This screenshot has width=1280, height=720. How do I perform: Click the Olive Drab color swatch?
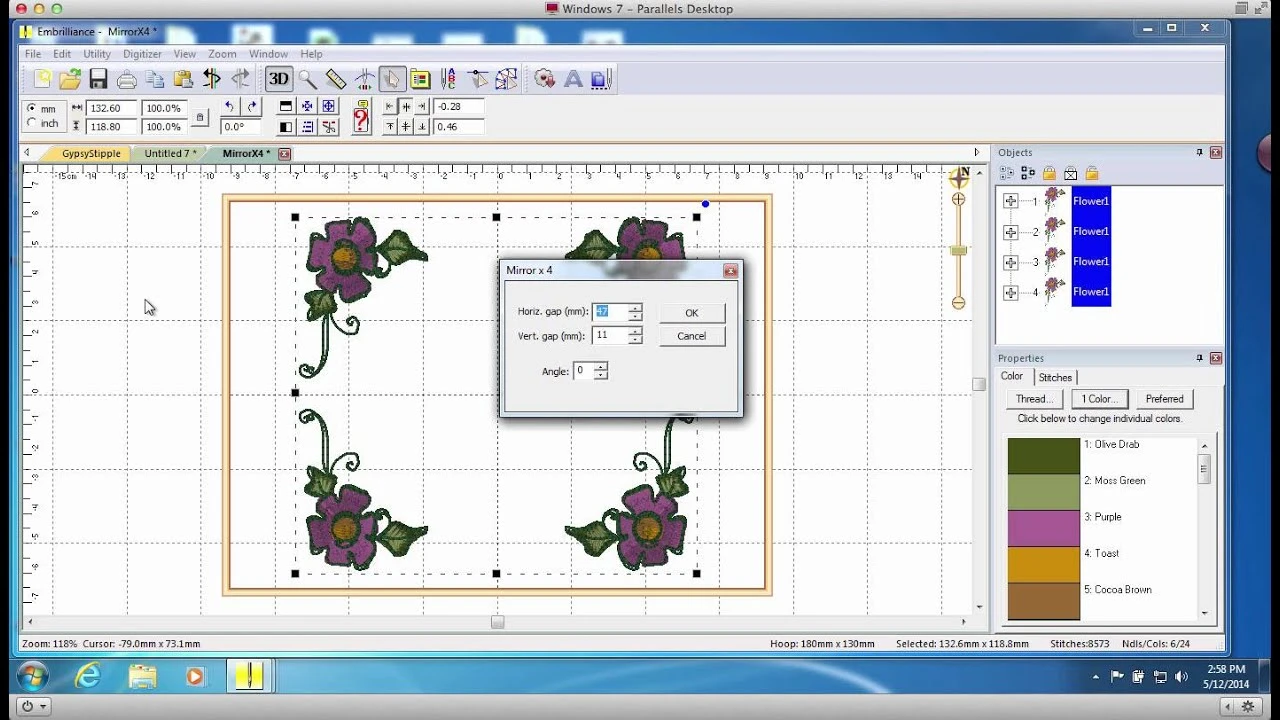(x=1043, y=456)
